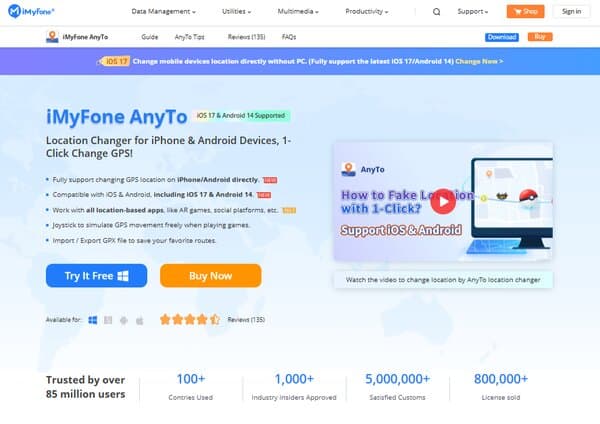The image size is (600, 424).
Task: Click the iOS 17 & Android 14 Supported badge
Action: coord(241,116)
